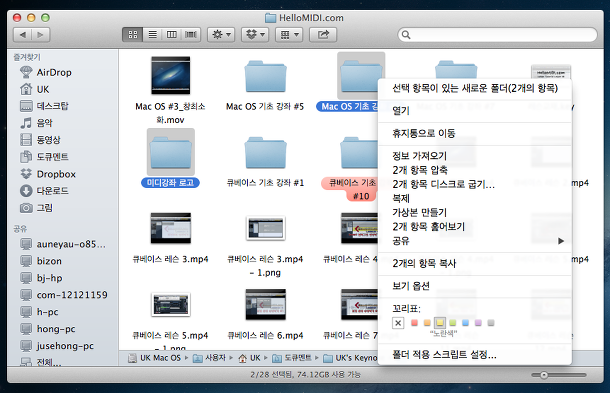Select shared computer hong-pc

click(x=47, y=329)
